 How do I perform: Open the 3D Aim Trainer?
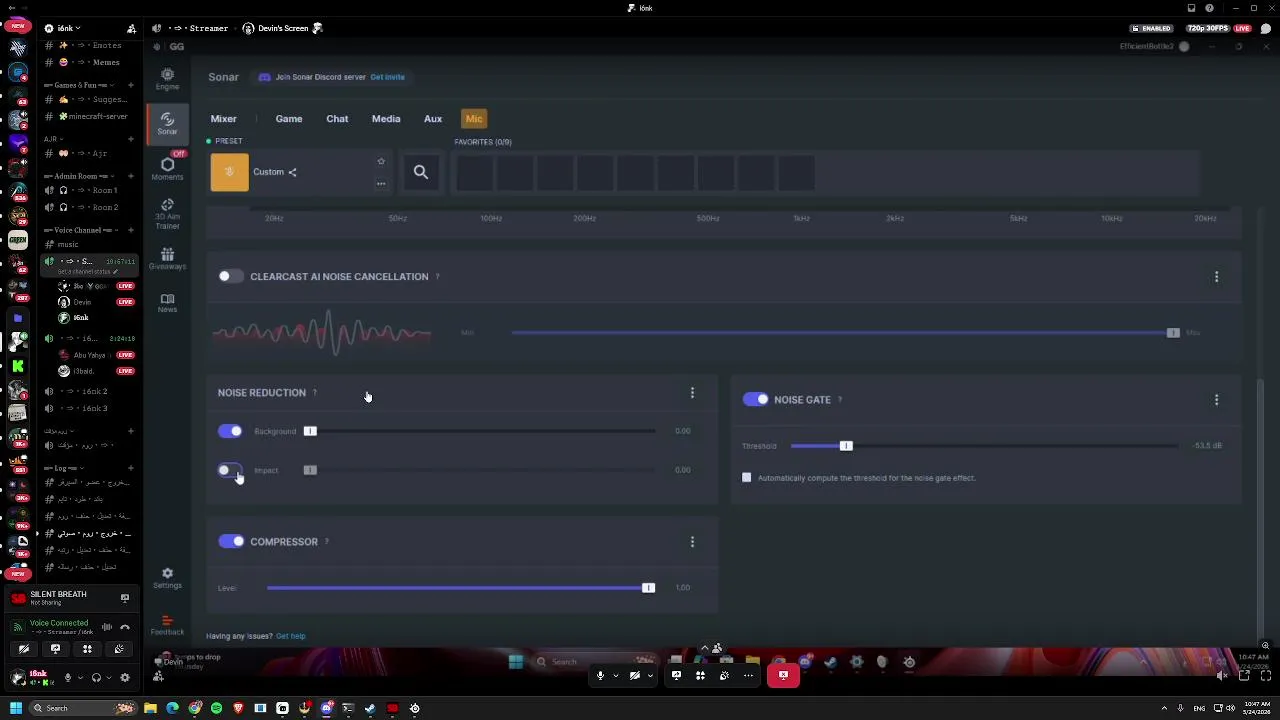167,213
